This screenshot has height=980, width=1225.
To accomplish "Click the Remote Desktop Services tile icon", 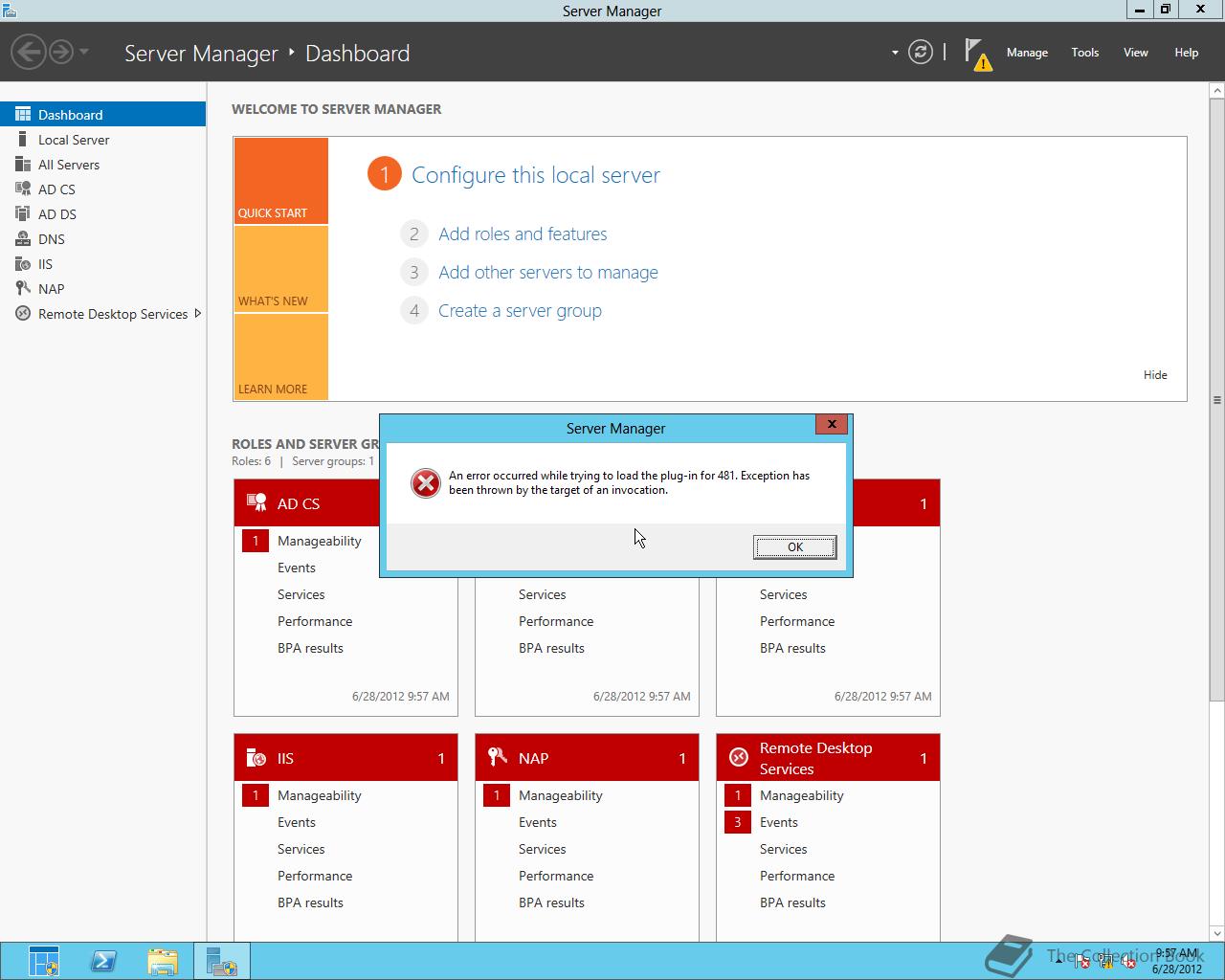I will (738, 757).
